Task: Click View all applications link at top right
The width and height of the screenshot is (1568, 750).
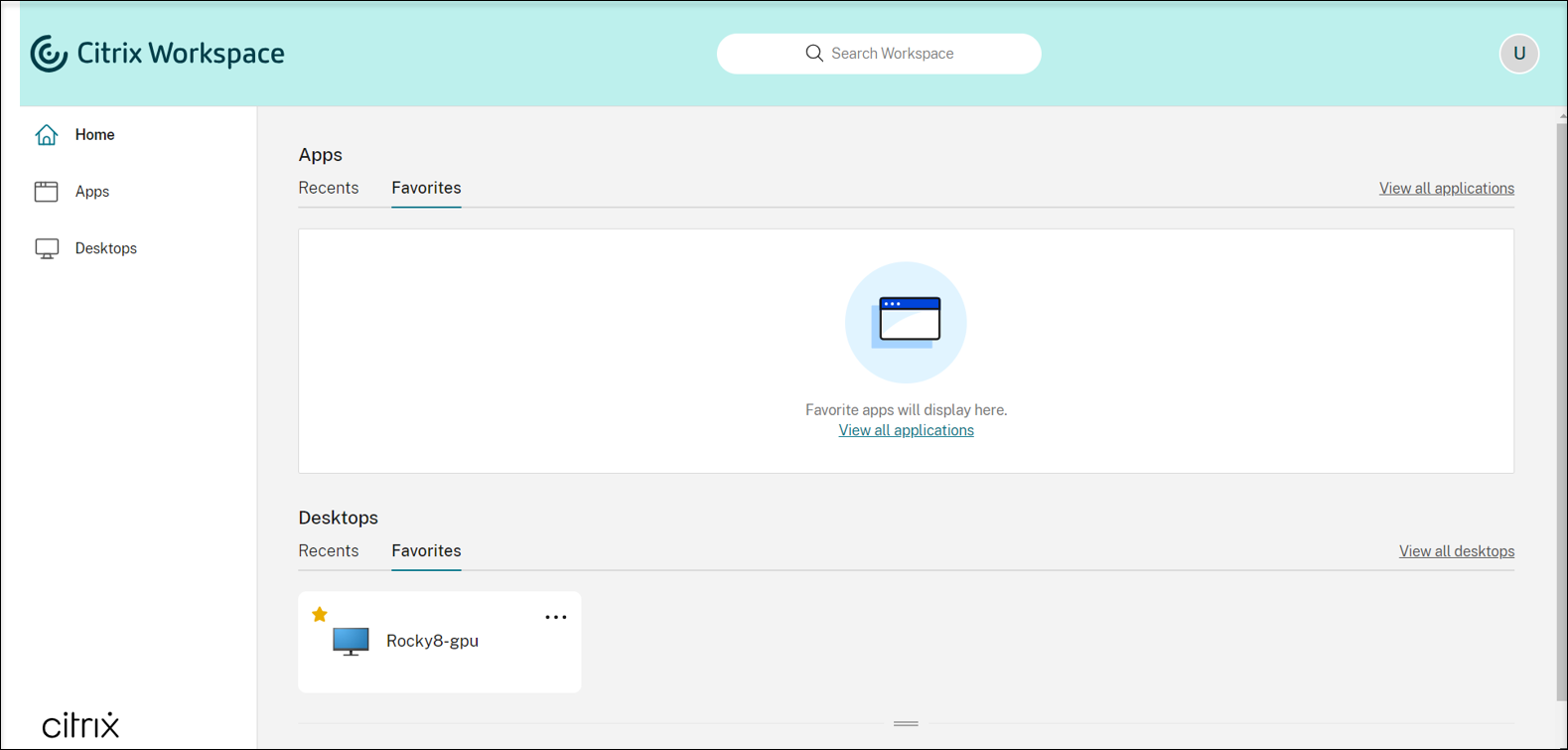Action: point(1447,189)
